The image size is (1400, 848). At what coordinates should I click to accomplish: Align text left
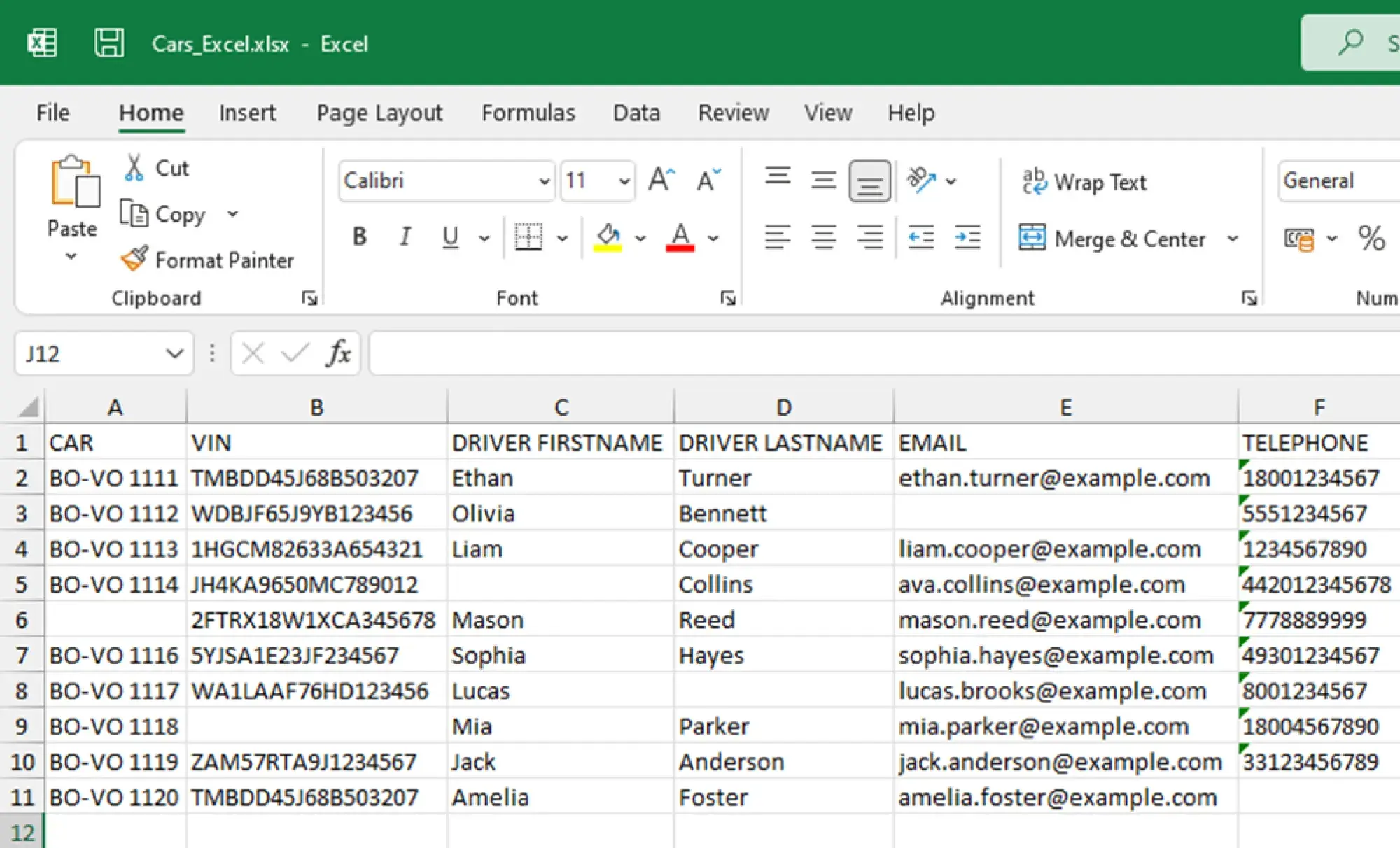coord(778,237)
